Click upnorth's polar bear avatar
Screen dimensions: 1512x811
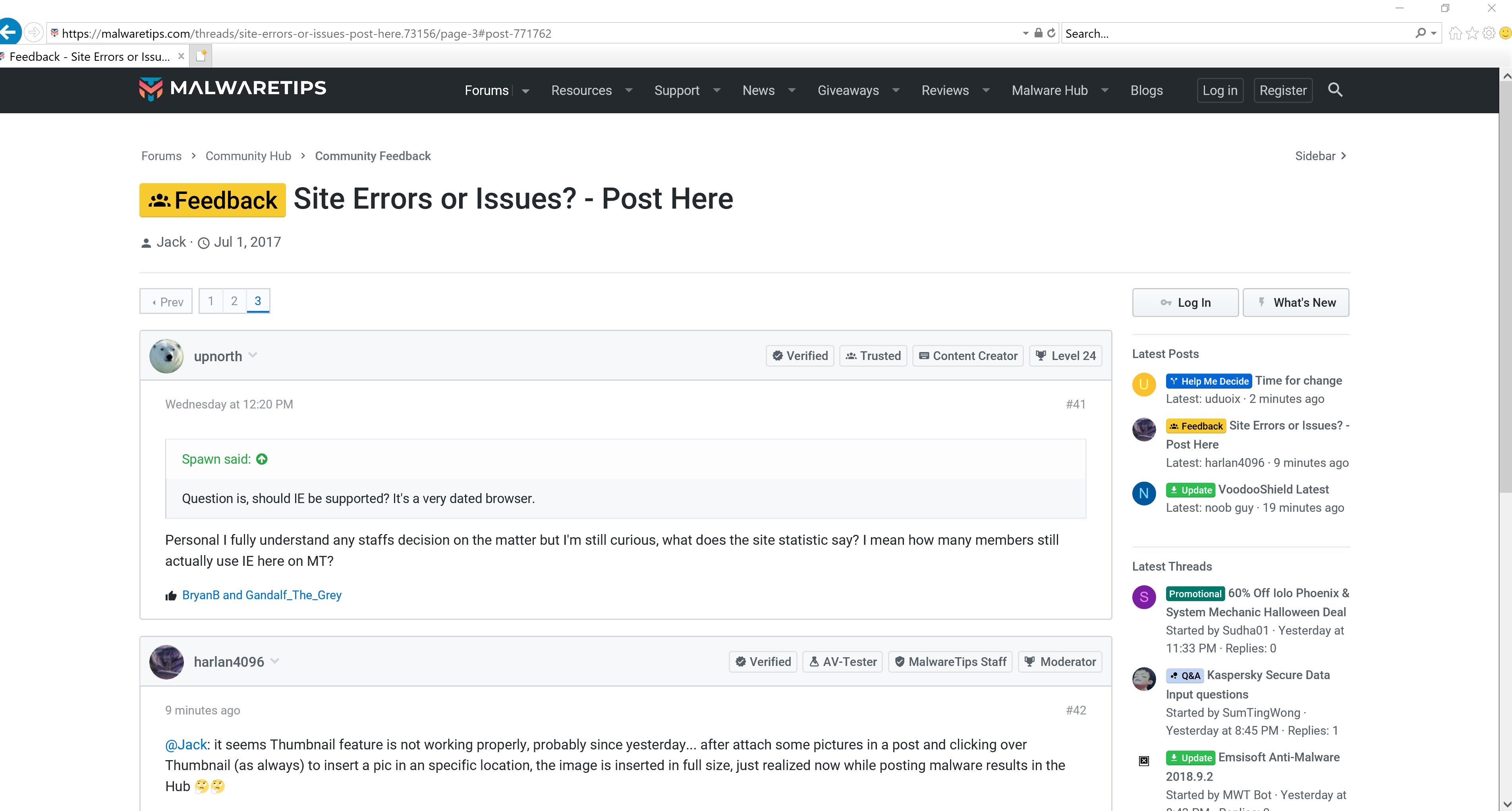pyautogui.click(x=167, y=356)
